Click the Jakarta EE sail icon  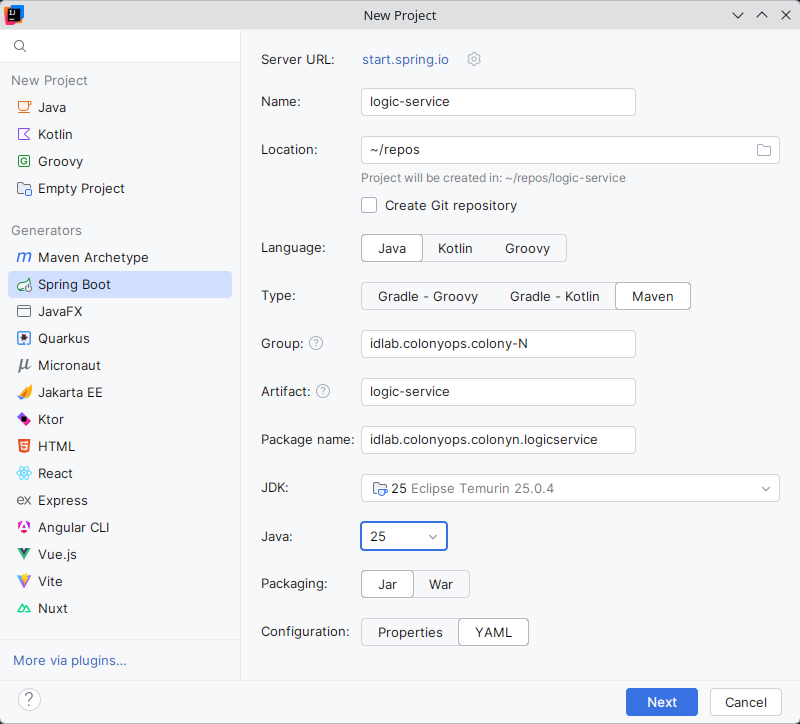coord(24,392)
